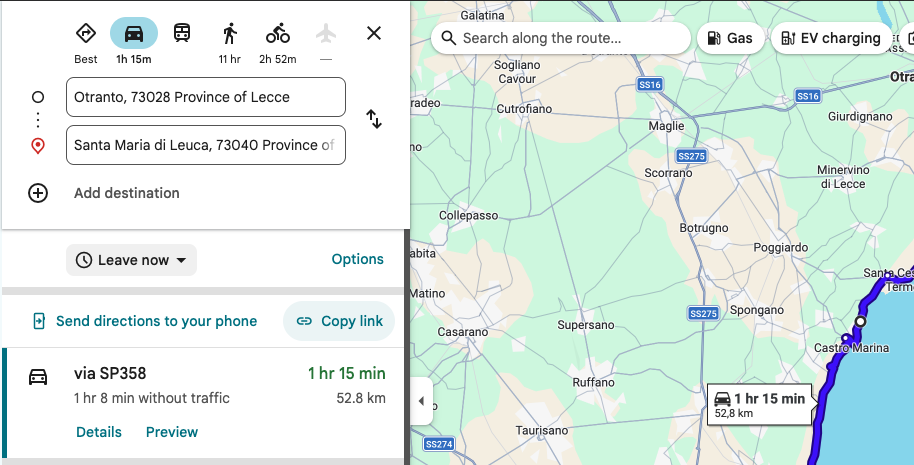Viewport: 914px width, 465px height.
Task: Click the Supersano town label
Action: 586,325
